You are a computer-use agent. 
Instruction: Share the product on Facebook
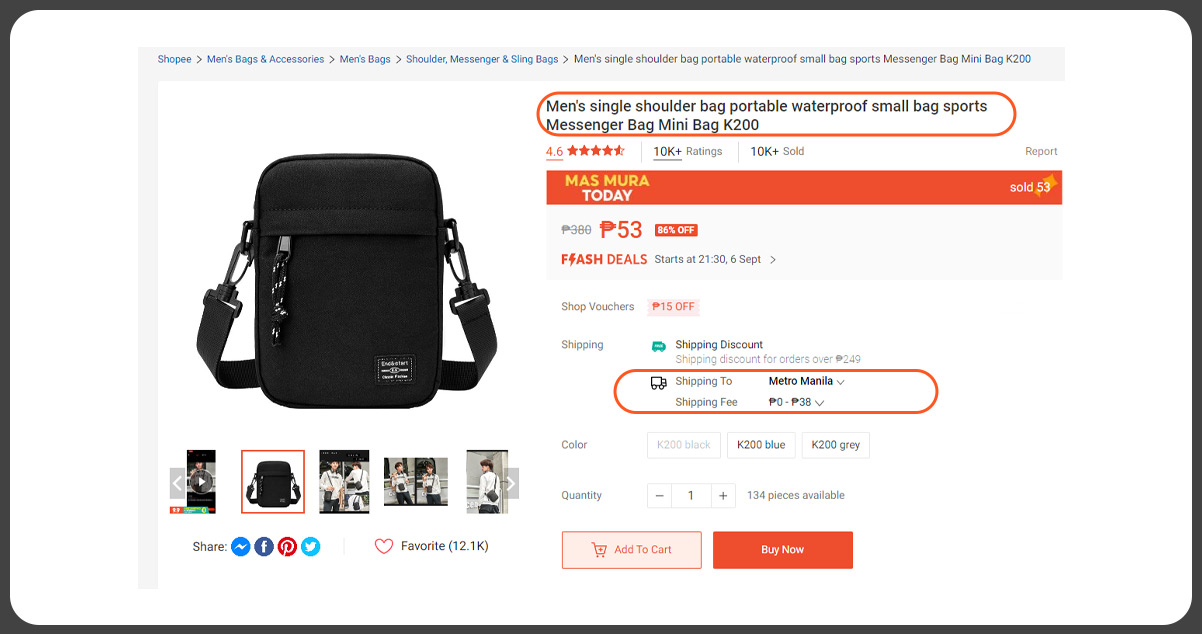263,546
